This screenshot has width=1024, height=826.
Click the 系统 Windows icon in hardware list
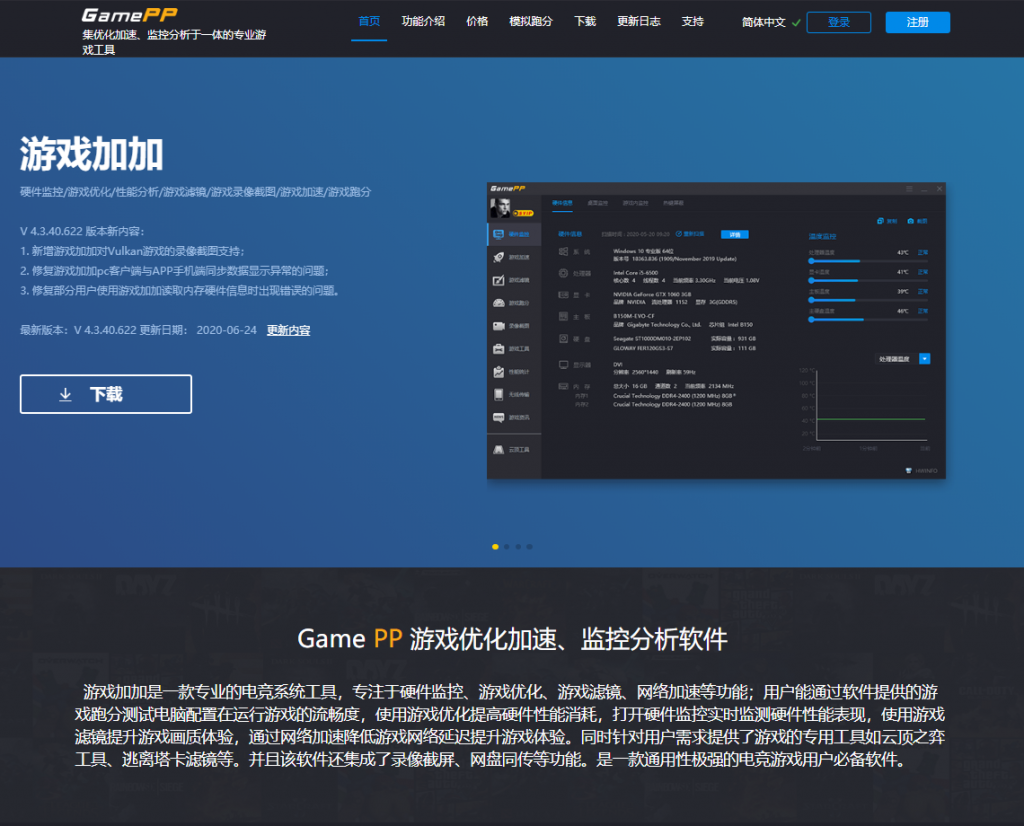pyautogui.click(x=564, y=251)
